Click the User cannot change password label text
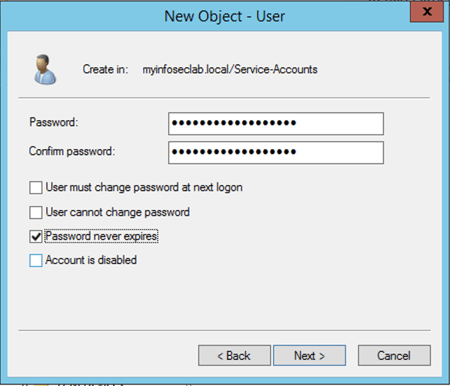The height and width of the screenshot is (386, 450). point(118,212)
